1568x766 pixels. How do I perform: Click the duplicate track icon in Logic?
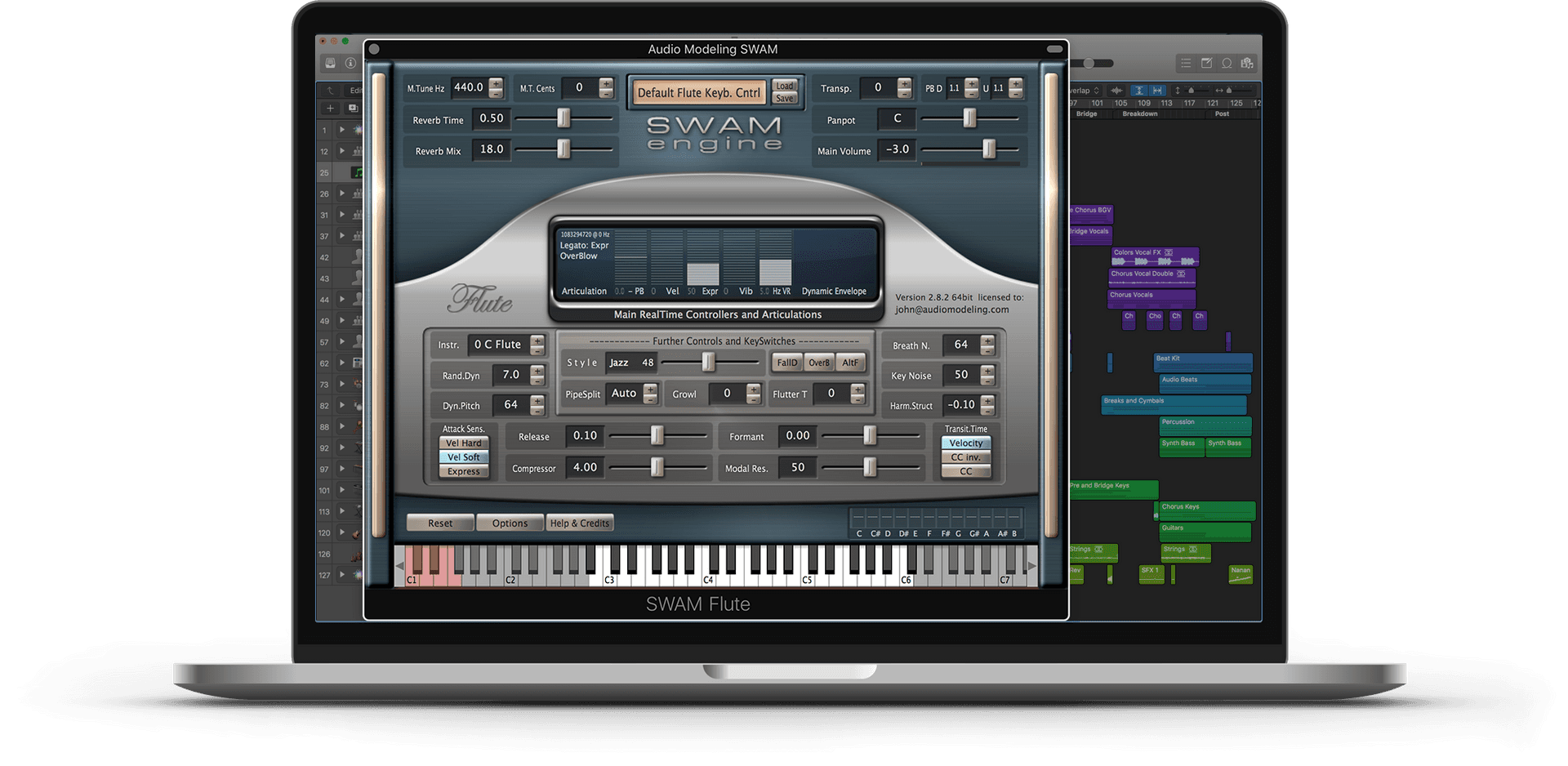click(x=353, y=108)
